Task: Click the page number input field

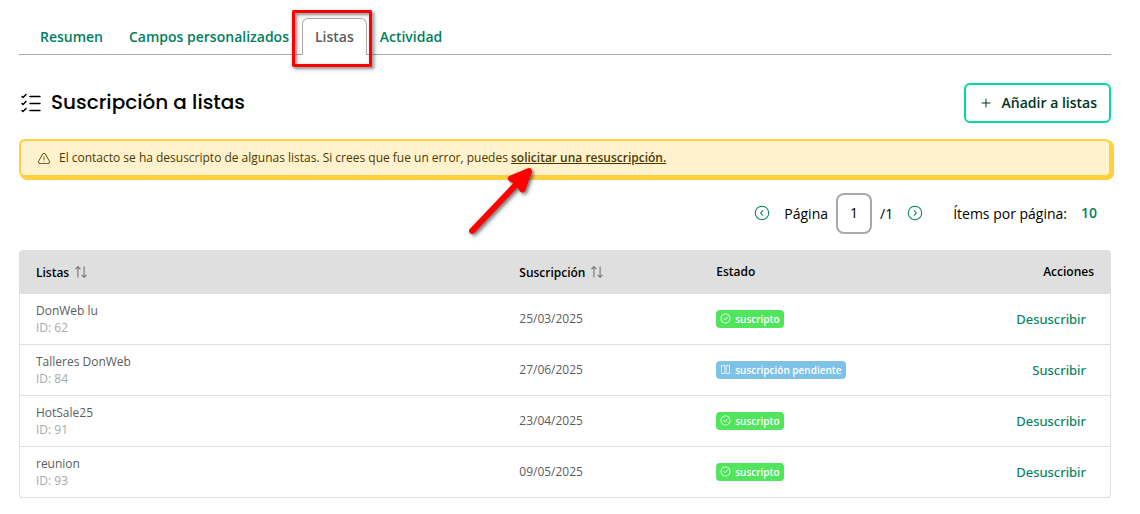Action: [853, 213]
